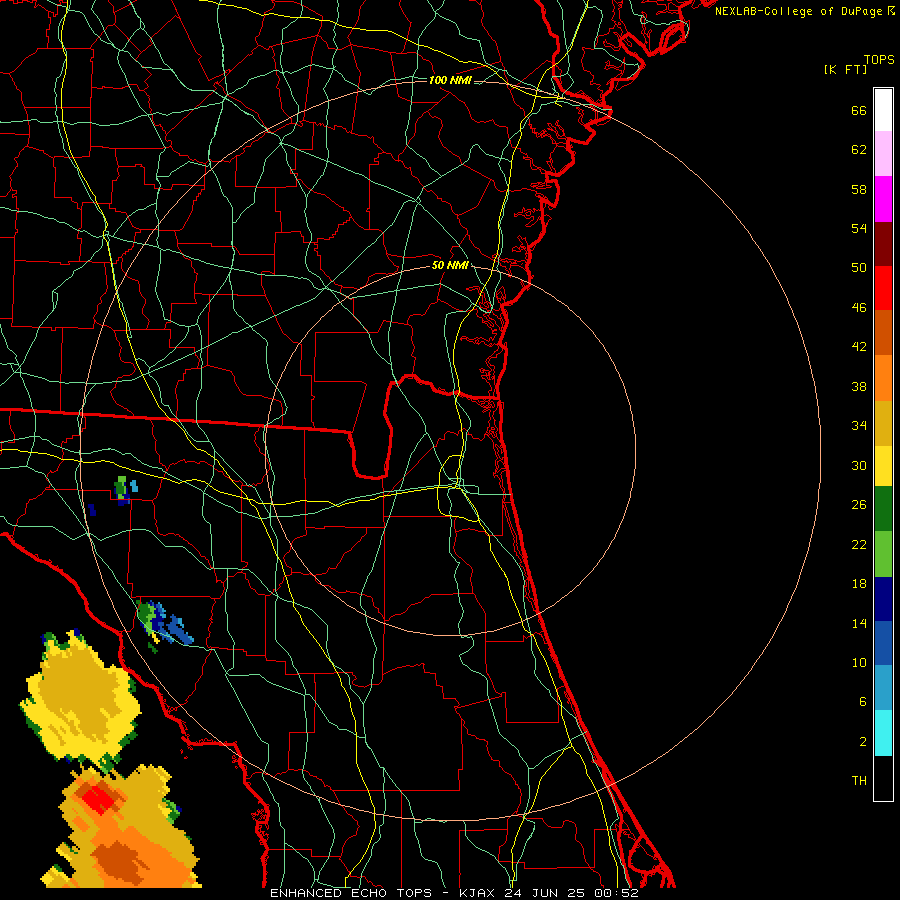Click the 22 value on the scale
Screen dimensions: 900x900
pos(859,544)
